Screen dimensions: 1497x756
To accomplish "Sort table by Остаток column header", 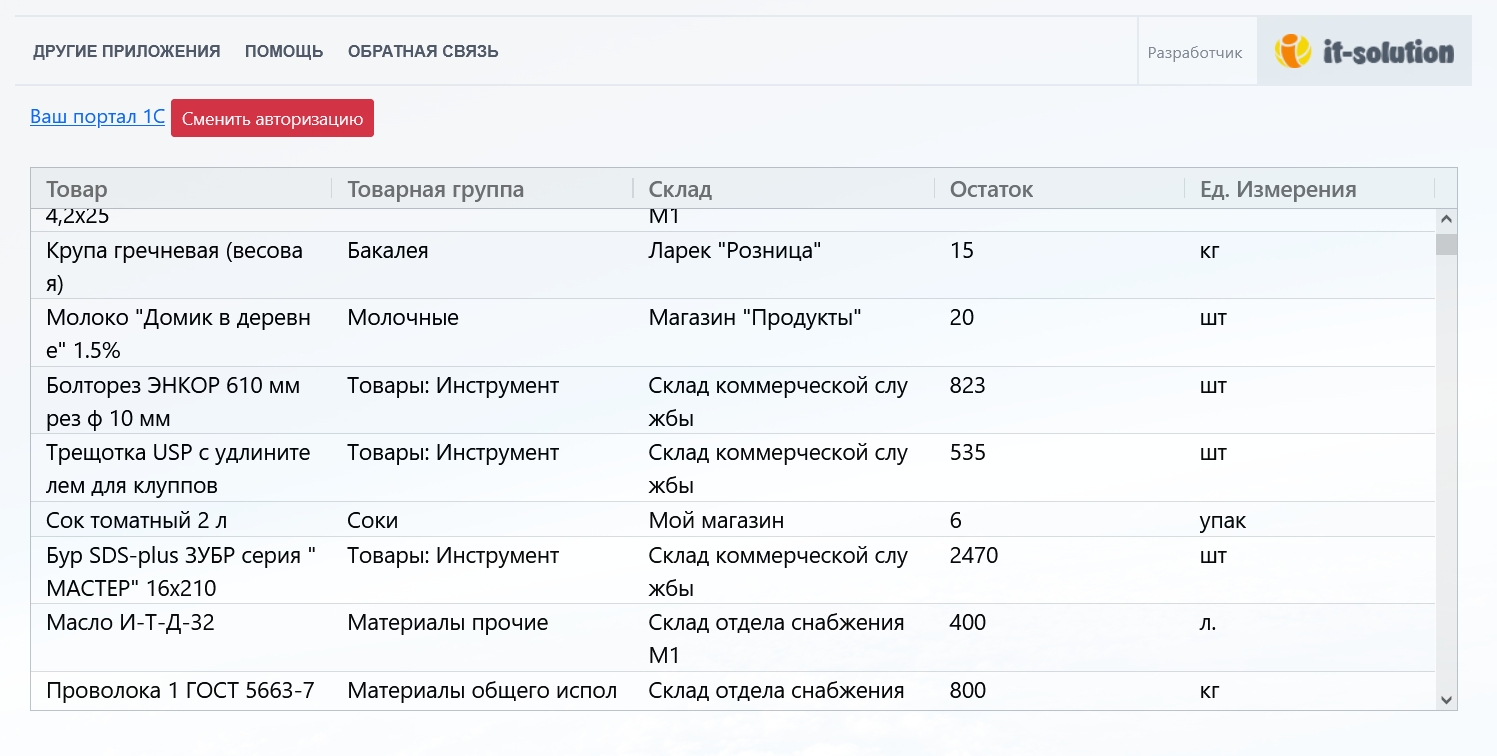I will click(991, 189).
